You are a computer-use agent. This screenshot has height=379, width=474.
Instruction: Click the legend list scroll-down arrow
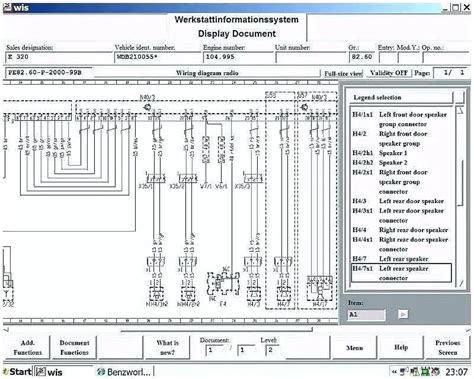click(461, 283)
